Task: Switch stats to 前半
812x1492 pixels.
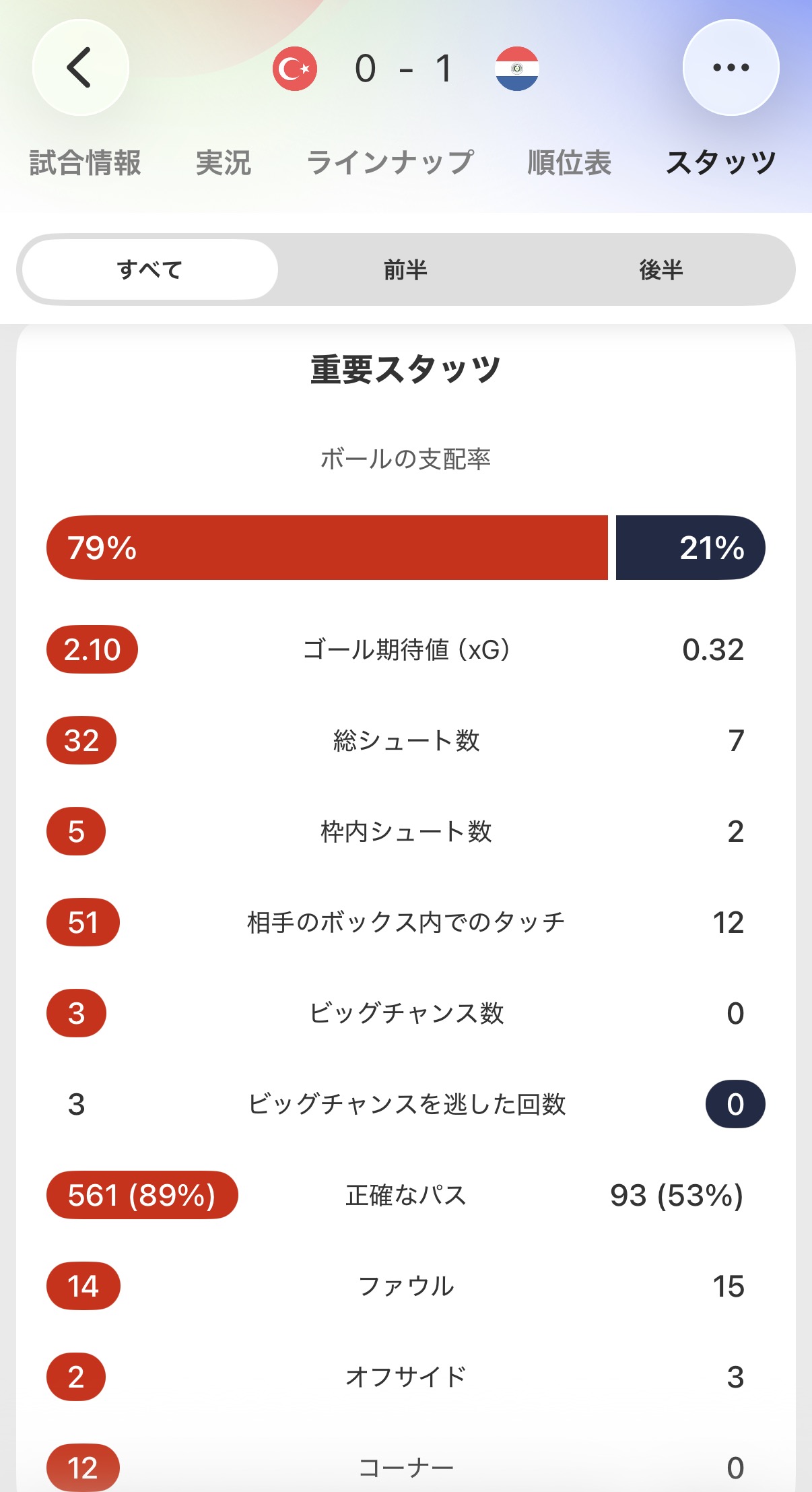Action: (x=405, y=269)
